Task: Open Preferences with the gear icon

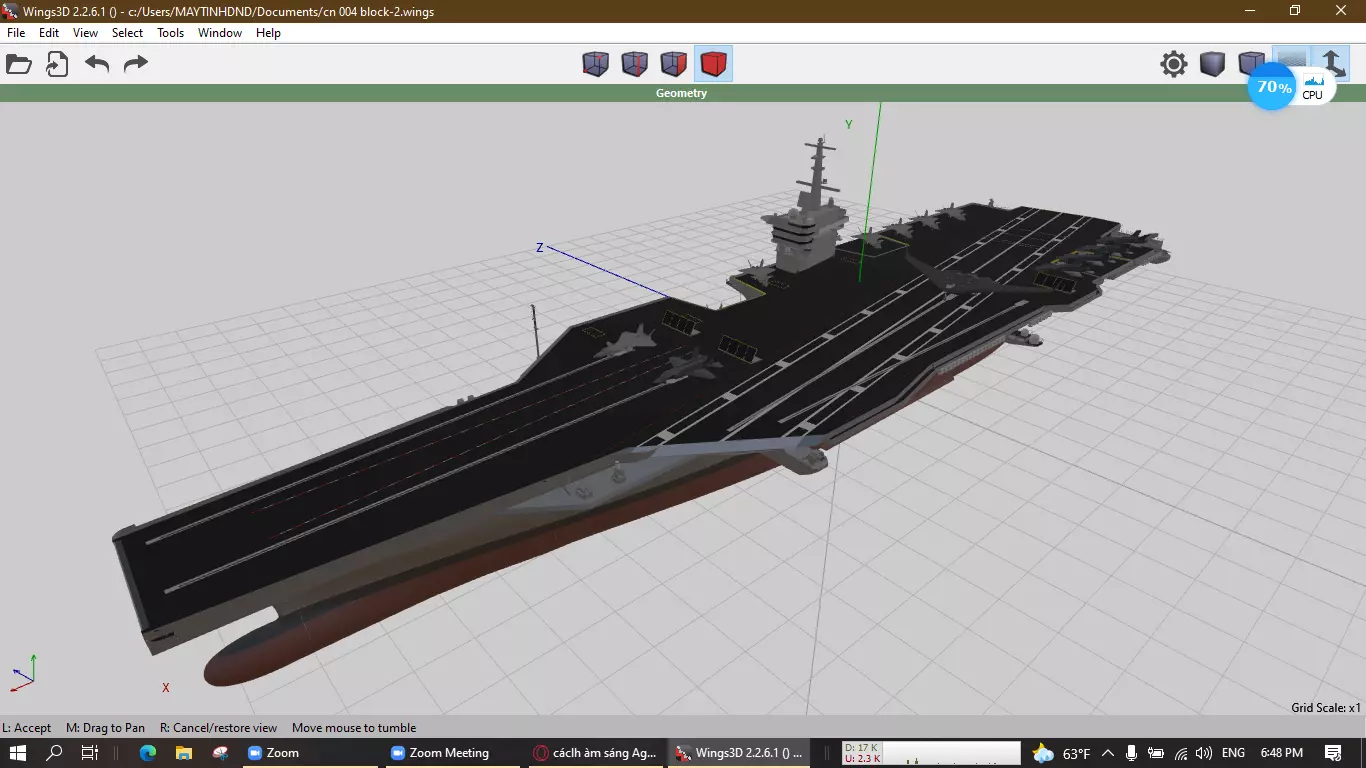Action: [1174, 64]
